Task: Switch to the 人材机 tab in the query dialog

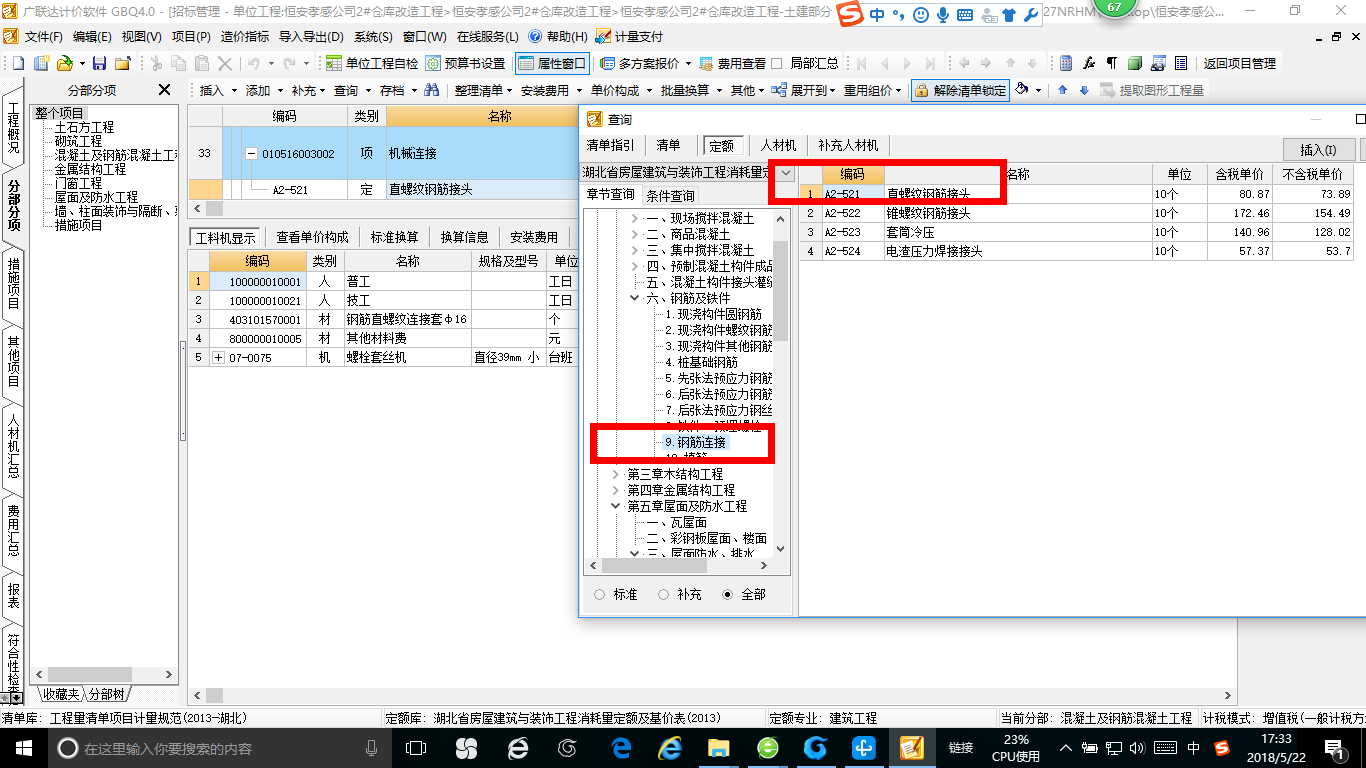Action: pos(777,146)
